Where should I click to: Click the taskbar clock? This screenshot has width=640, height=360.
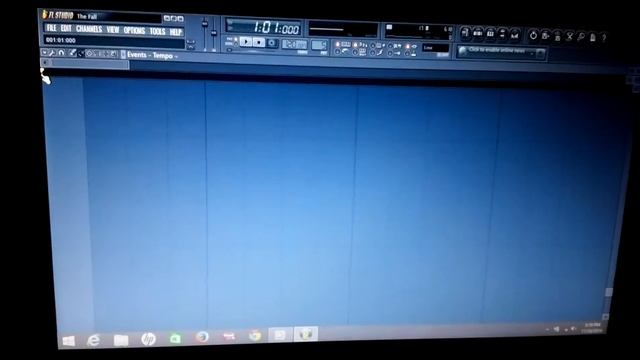(593, 328)
